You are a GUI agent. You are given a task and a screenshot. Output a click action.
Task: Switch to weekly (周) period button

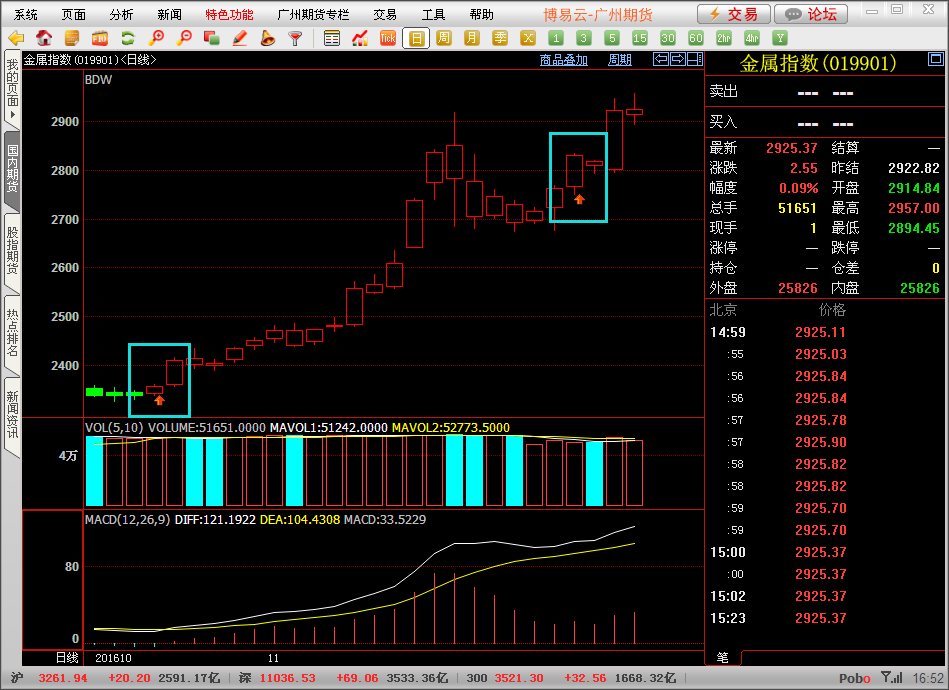point(444,39)
